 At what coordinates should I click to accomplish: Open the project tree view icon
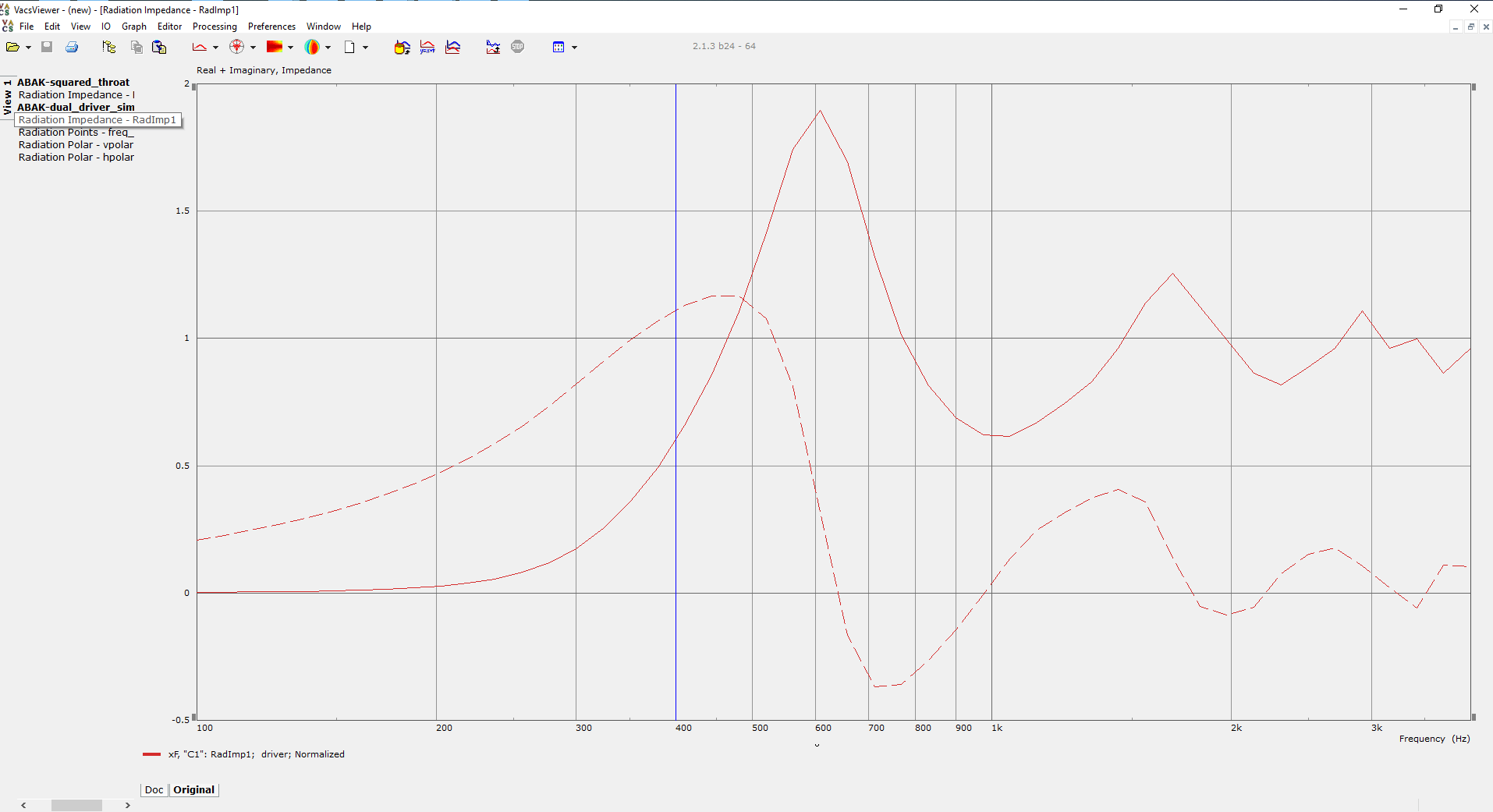point(108,48)
